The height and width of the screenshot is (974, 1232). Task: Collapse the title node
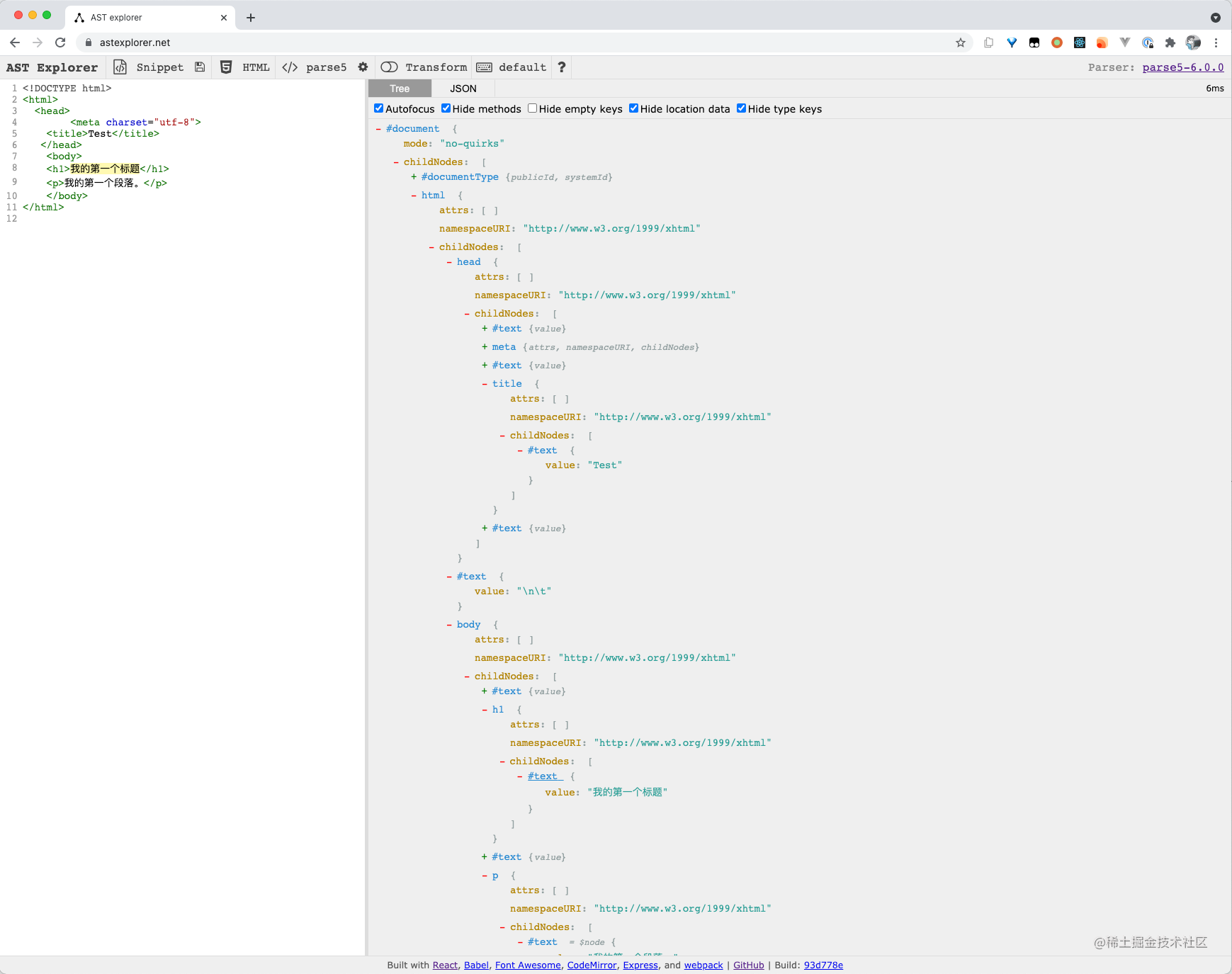(485, 384)
